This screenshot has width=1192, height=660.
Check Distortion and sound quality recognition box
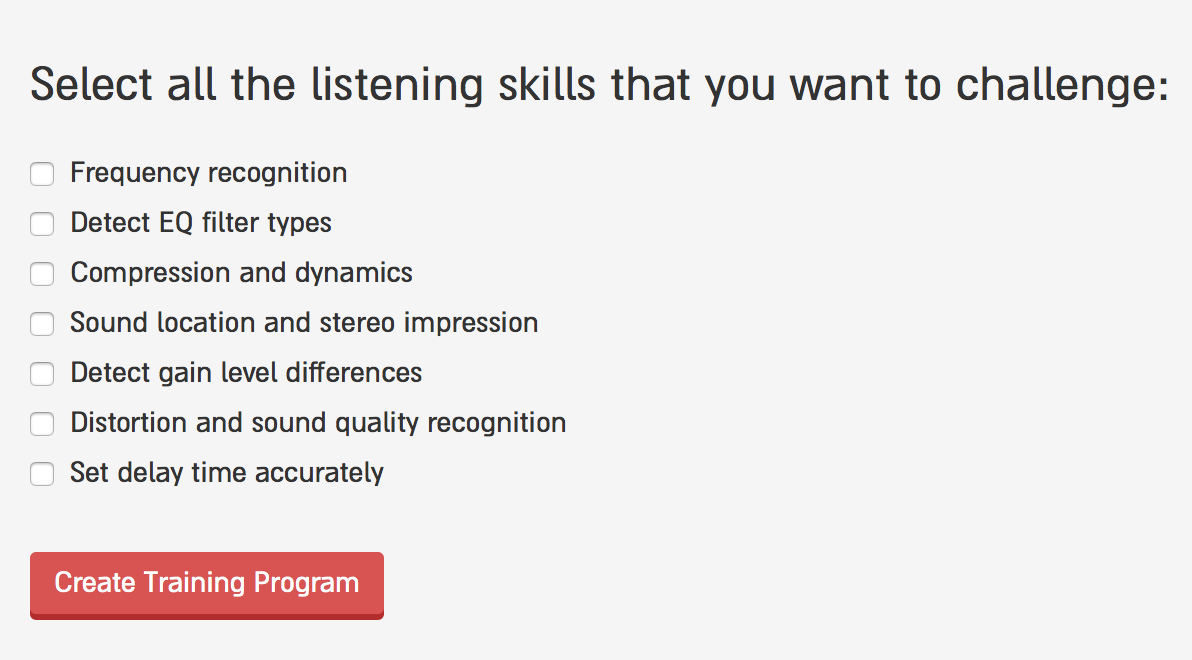(42, 424)
